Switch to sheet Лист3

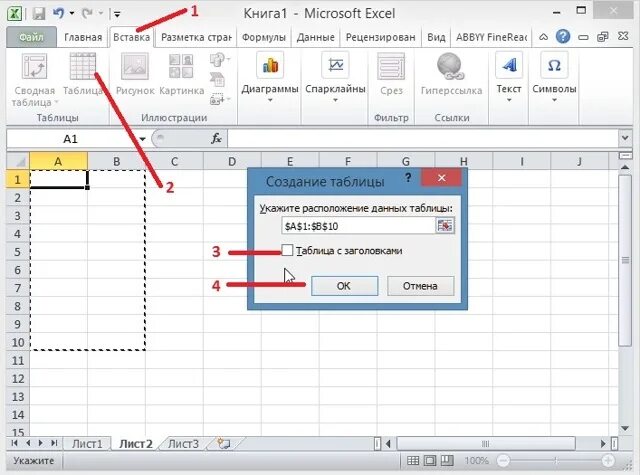click(x=183, y=444)
